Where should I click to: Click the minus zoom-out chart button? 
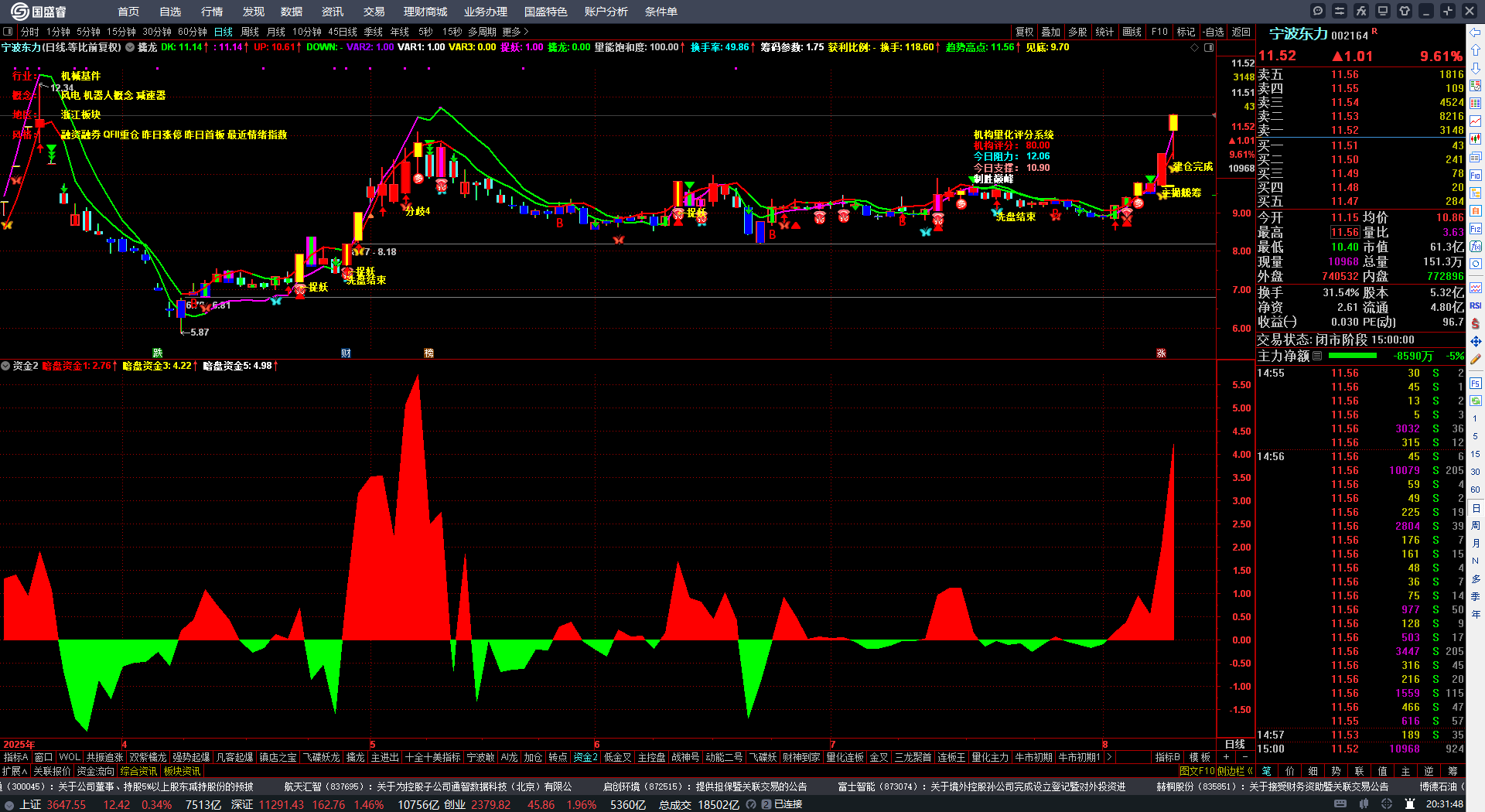pos(1245,757)
